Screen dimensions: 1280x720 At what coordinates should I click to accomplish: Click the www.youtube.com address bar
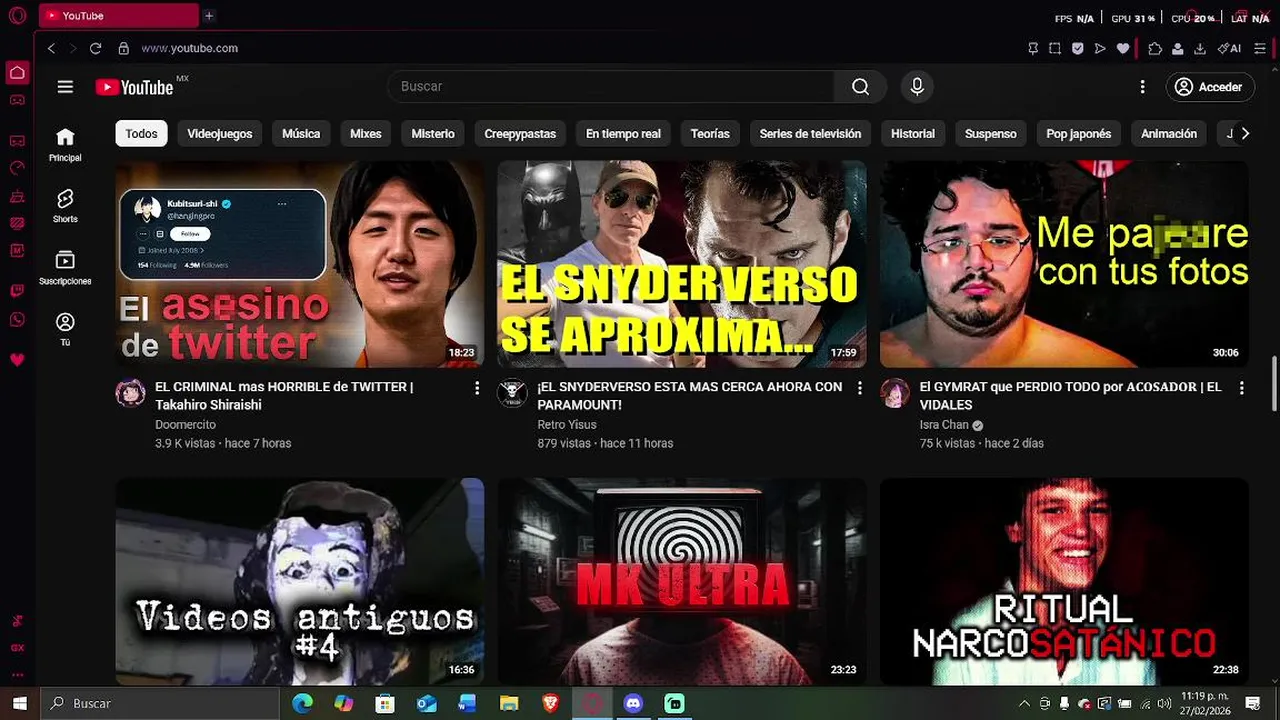[189, 48]
